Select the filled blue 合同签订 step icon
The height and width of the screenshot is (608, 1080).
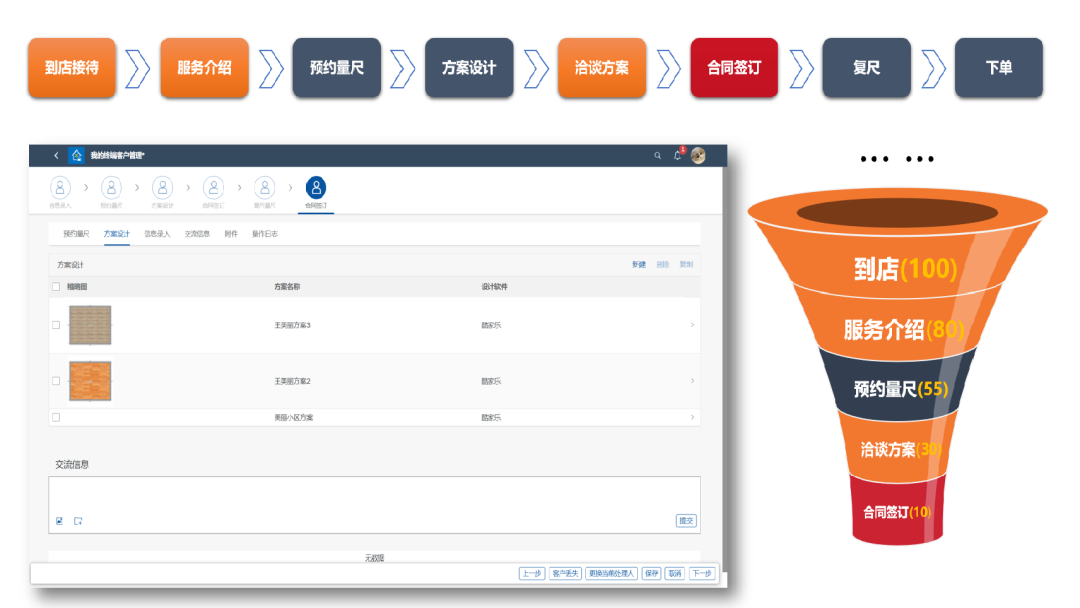click(315, 187)
